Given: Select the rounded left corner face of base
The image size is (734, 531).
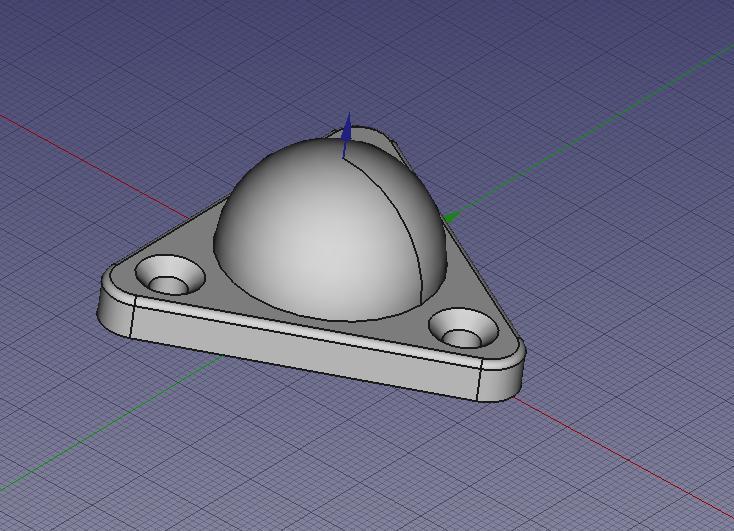Looking at the screenshot, I should pyautogui.click(x=115, y=310).
